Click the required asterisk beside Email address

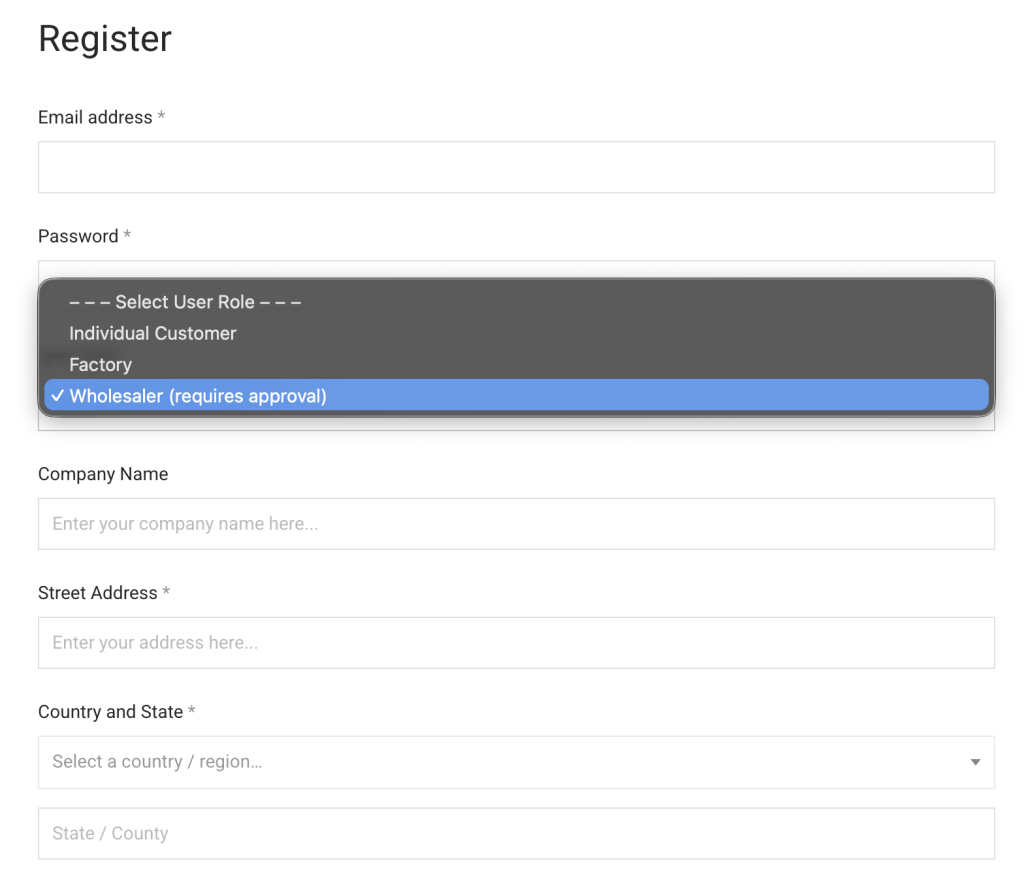click(x=161, y=117)
